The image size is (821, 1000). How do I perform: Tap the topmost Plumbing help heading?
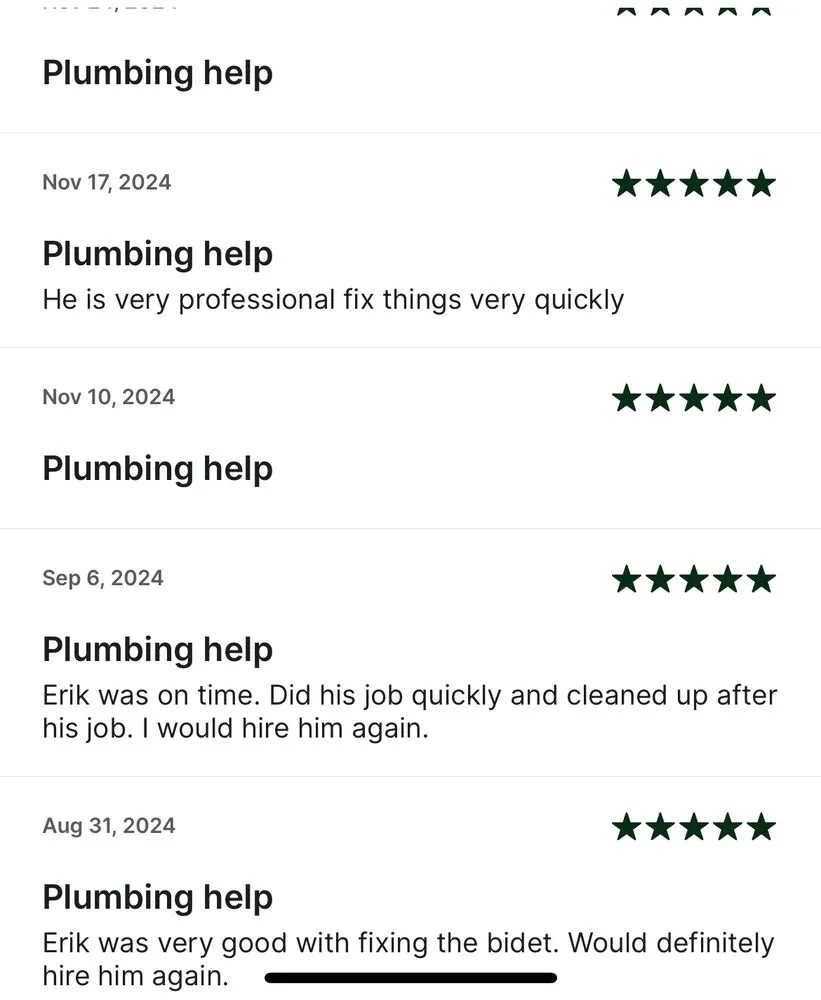pyautogui.click(x=157, y=73)
